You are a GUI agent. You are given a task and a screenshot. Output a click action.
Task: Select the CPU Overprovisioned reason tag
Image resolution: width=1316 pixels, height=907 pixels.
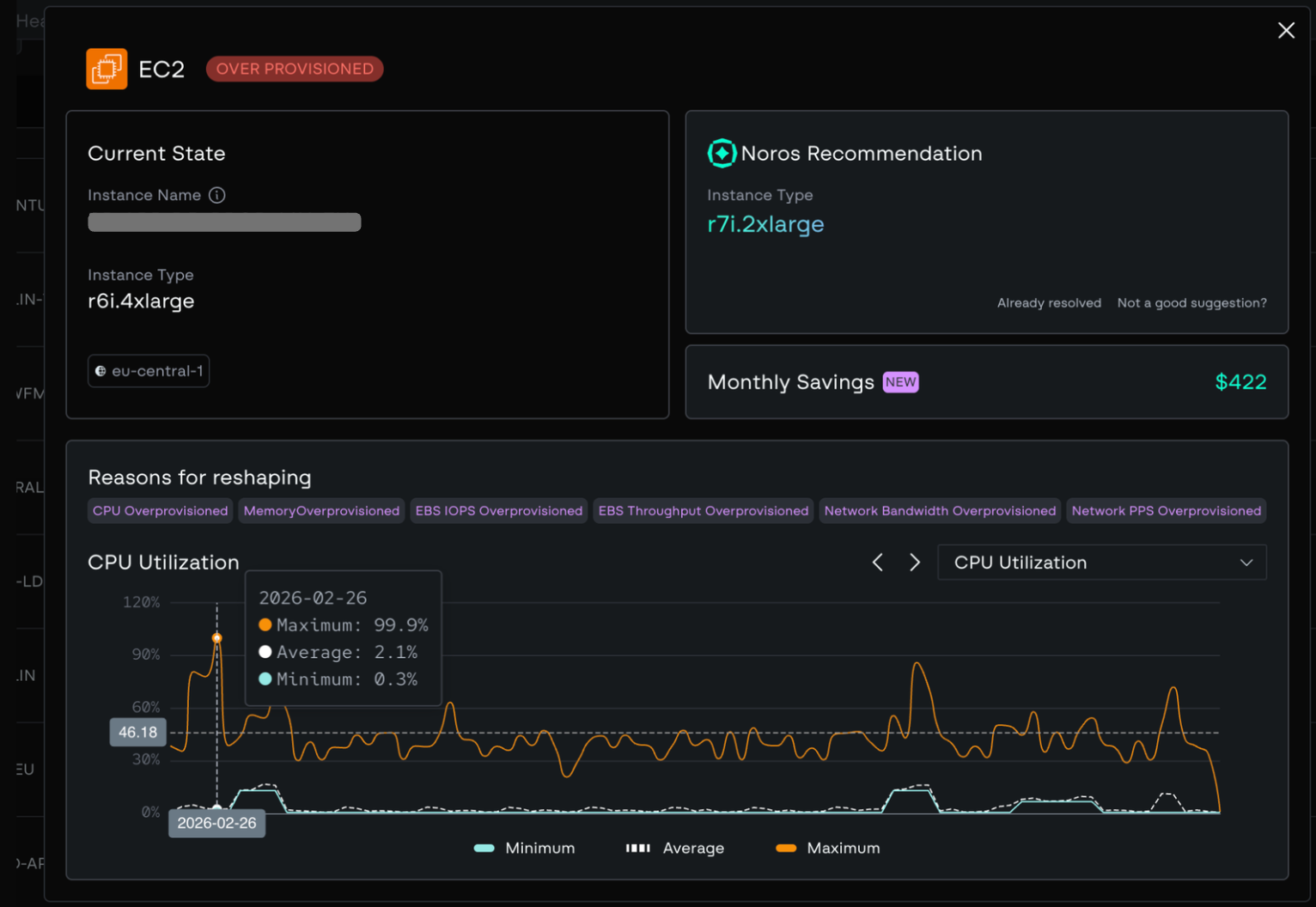(x=161, y=511)
